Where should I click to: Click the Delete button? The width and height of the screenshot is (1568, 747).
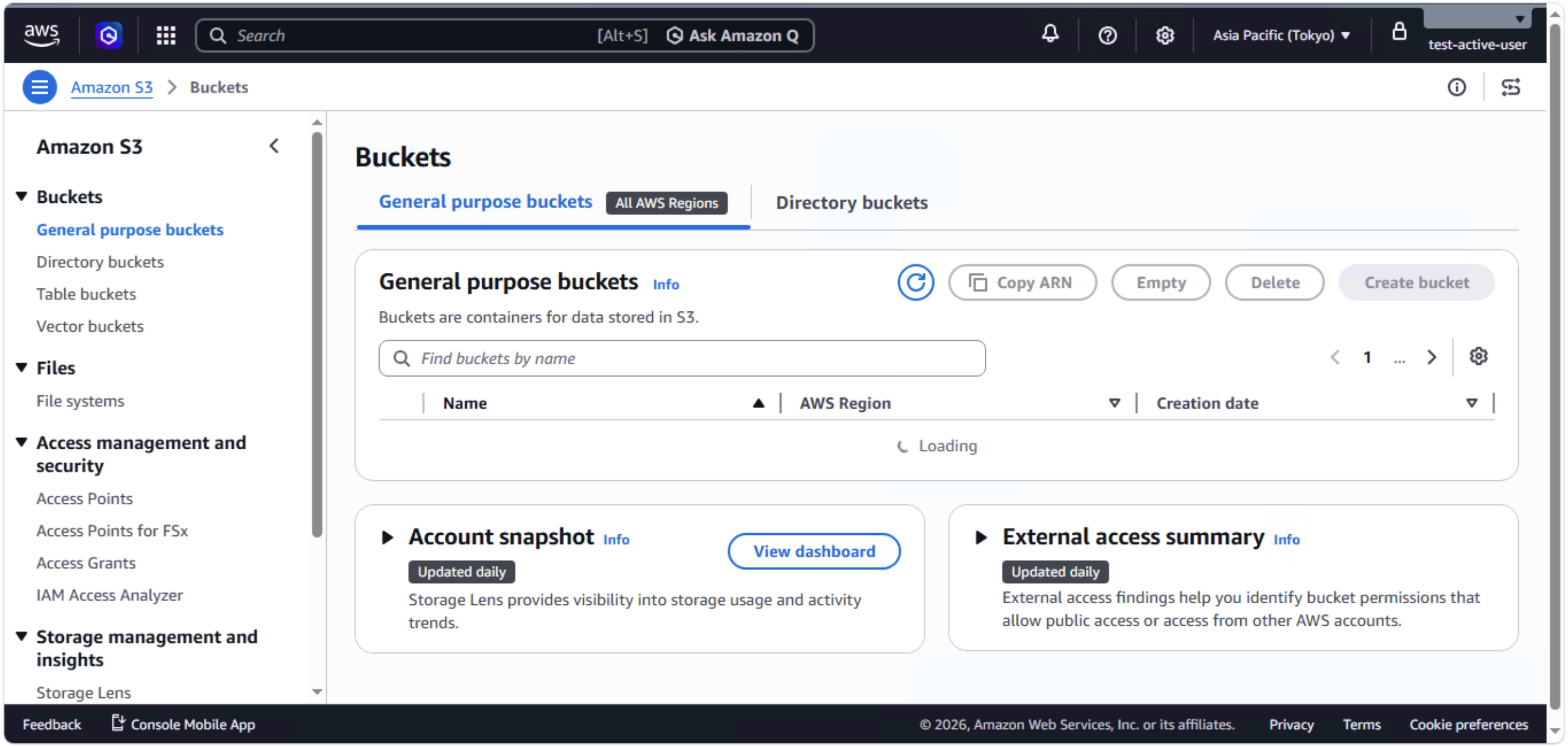(x=1274, y=283)
